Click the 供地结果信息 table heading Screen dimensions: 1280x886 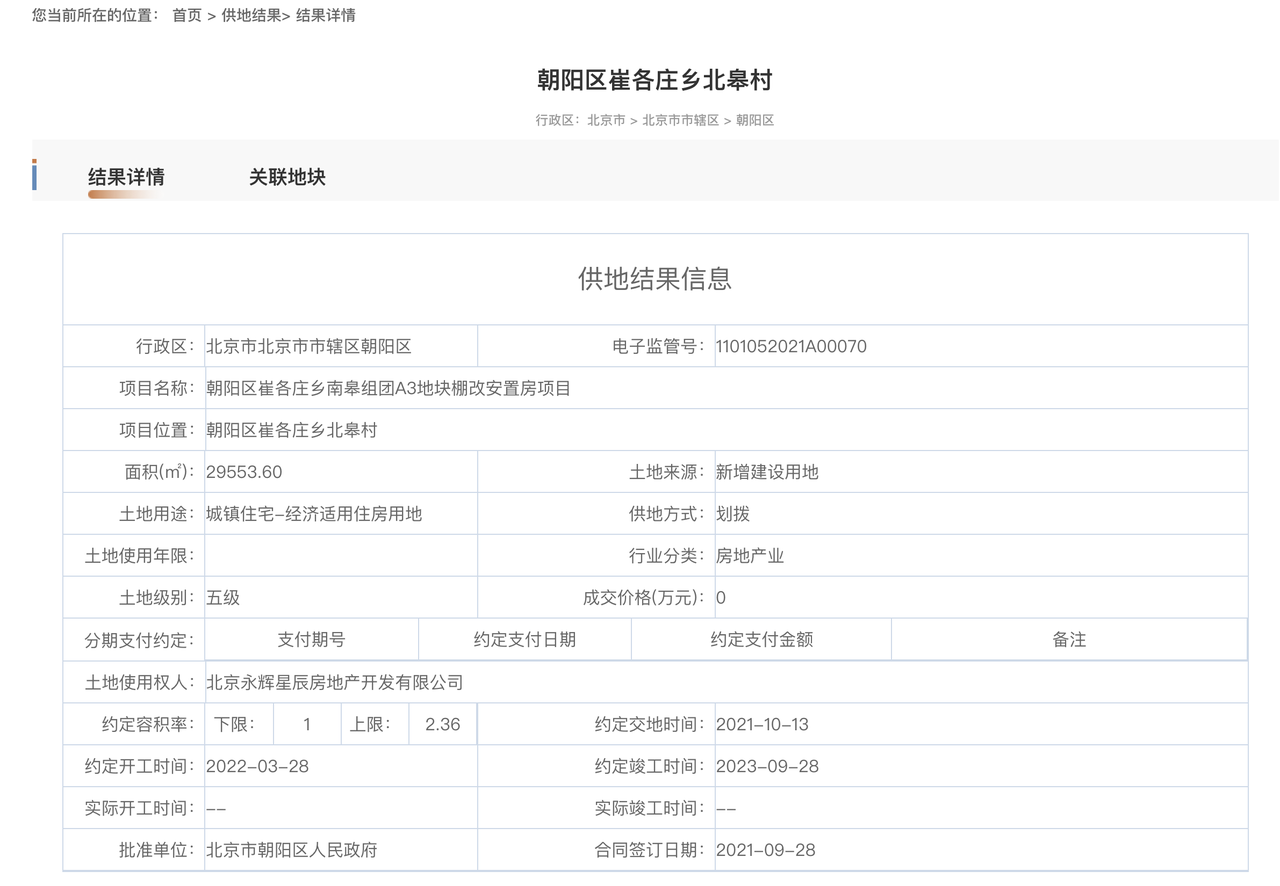coord(655,279)
